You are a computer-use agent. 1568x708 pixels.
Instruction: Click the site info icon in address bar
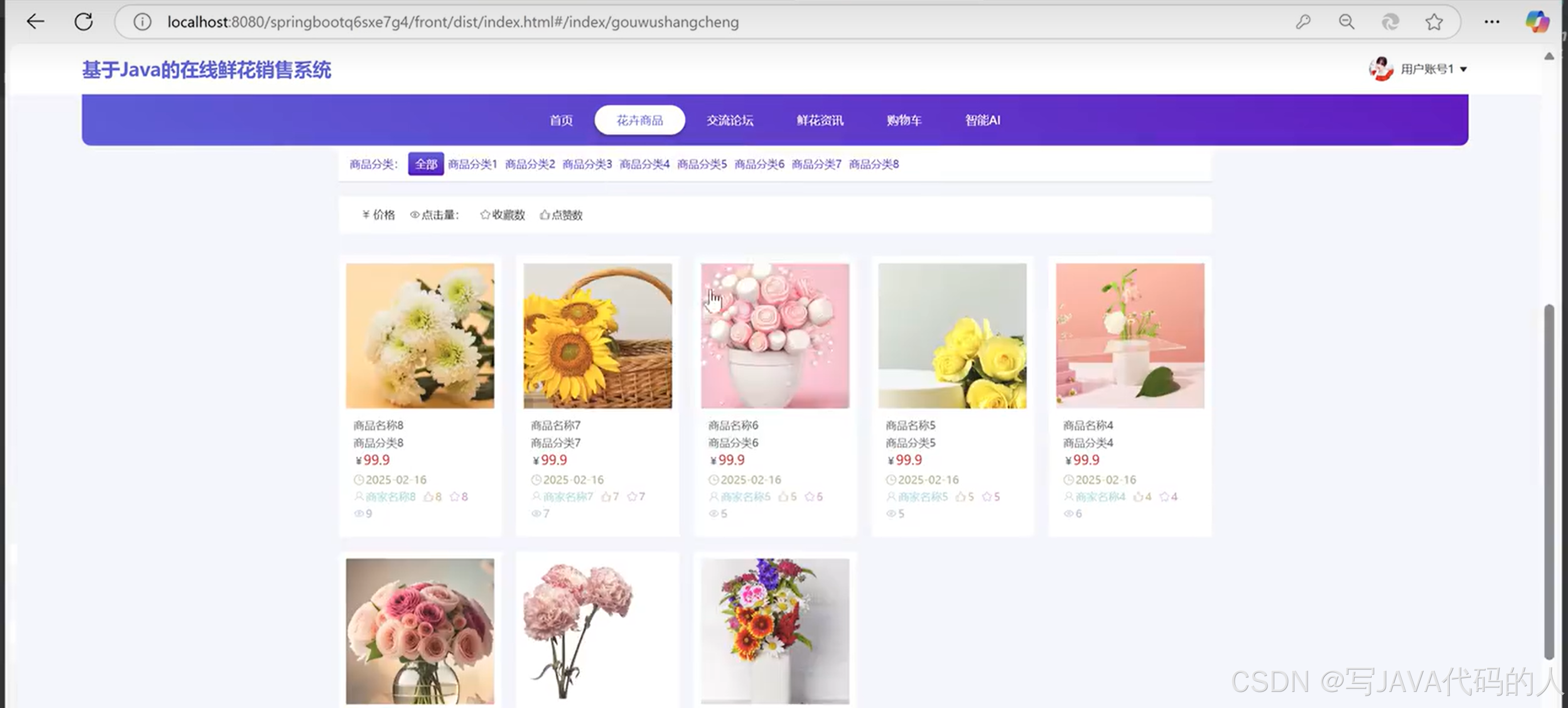click(142, 22)
